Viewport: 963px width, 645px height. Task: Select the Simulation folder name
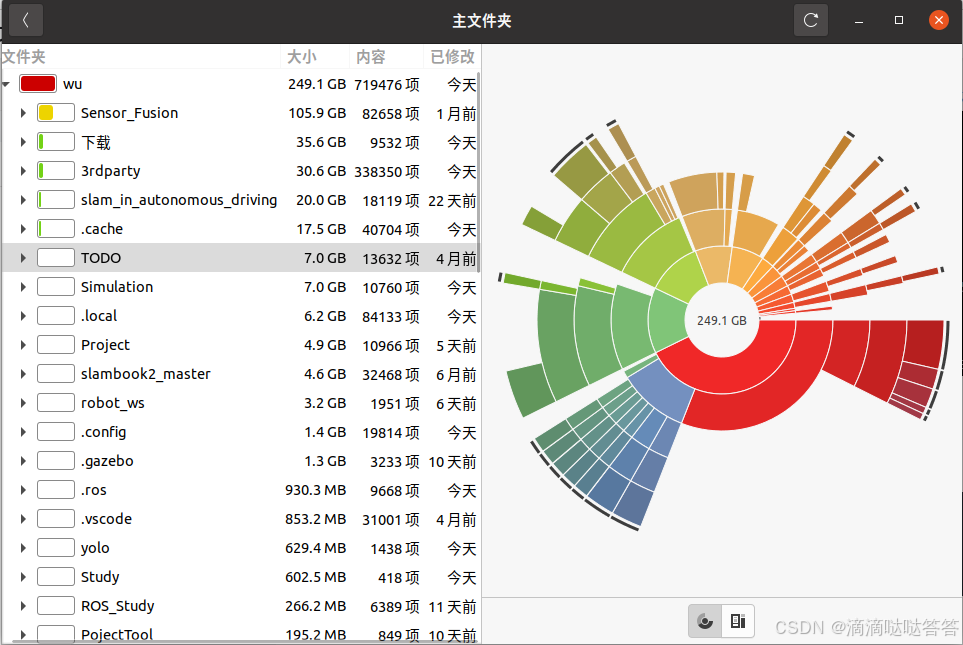click(117, 287)
